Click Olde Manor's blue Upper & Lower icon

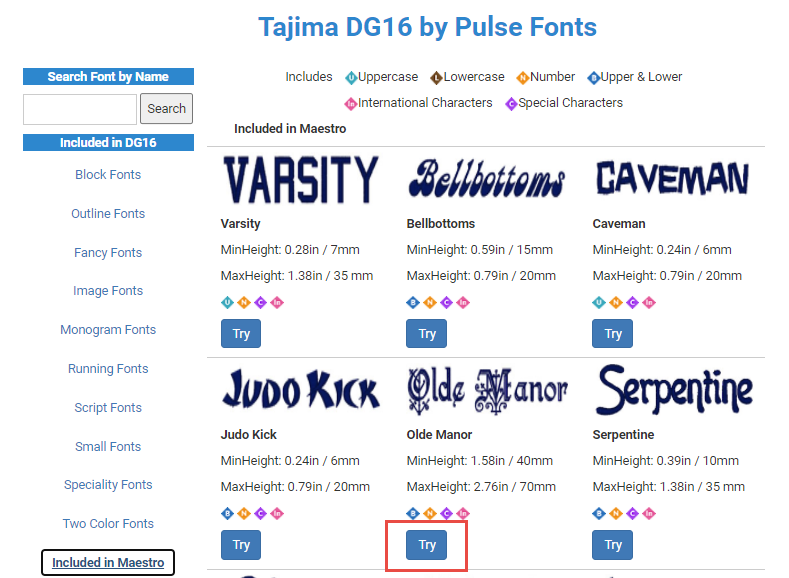(x=413, y=514)
